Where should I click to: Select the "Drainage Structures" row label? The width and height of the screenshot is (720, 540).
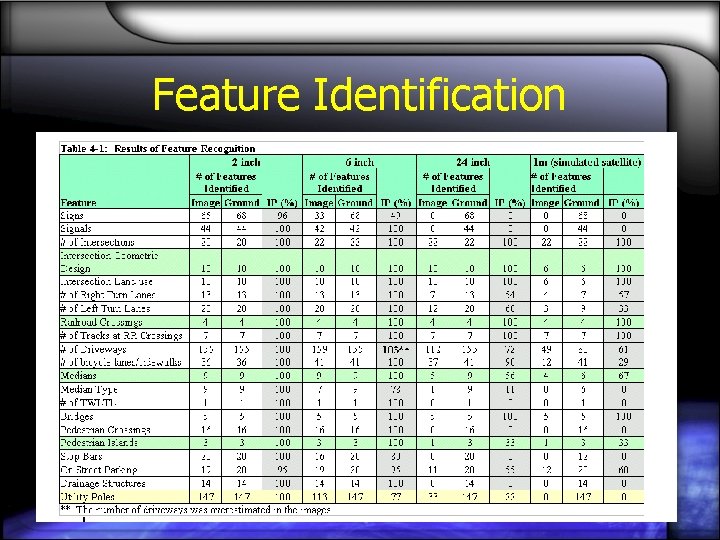[103, 483]
